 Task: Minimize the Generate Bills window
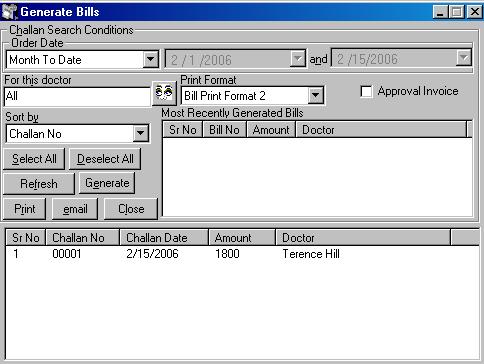click(x=441, y=12)
